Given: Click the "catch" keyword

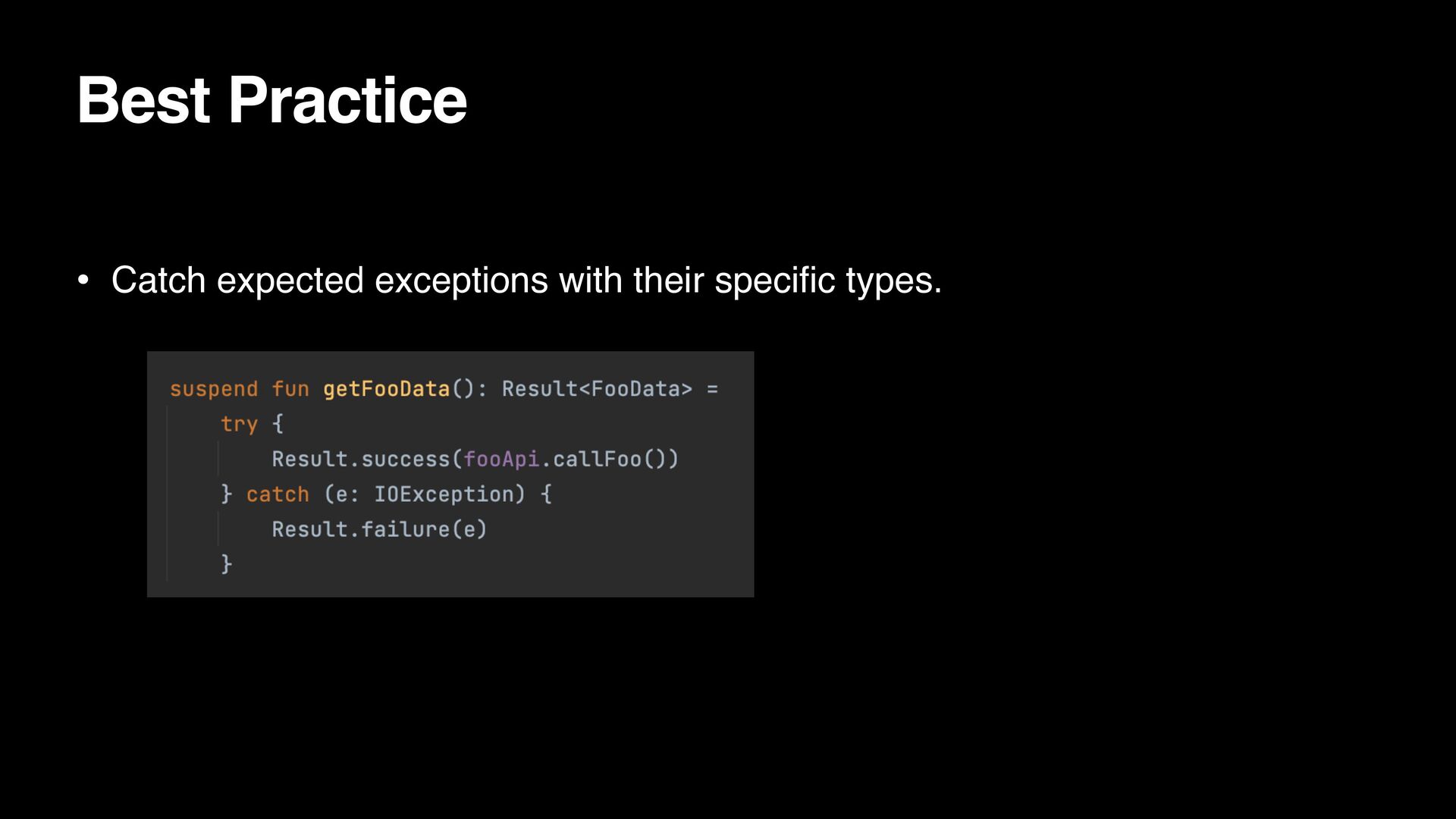Looking at the screenshot, I should (x=278, y=494).
